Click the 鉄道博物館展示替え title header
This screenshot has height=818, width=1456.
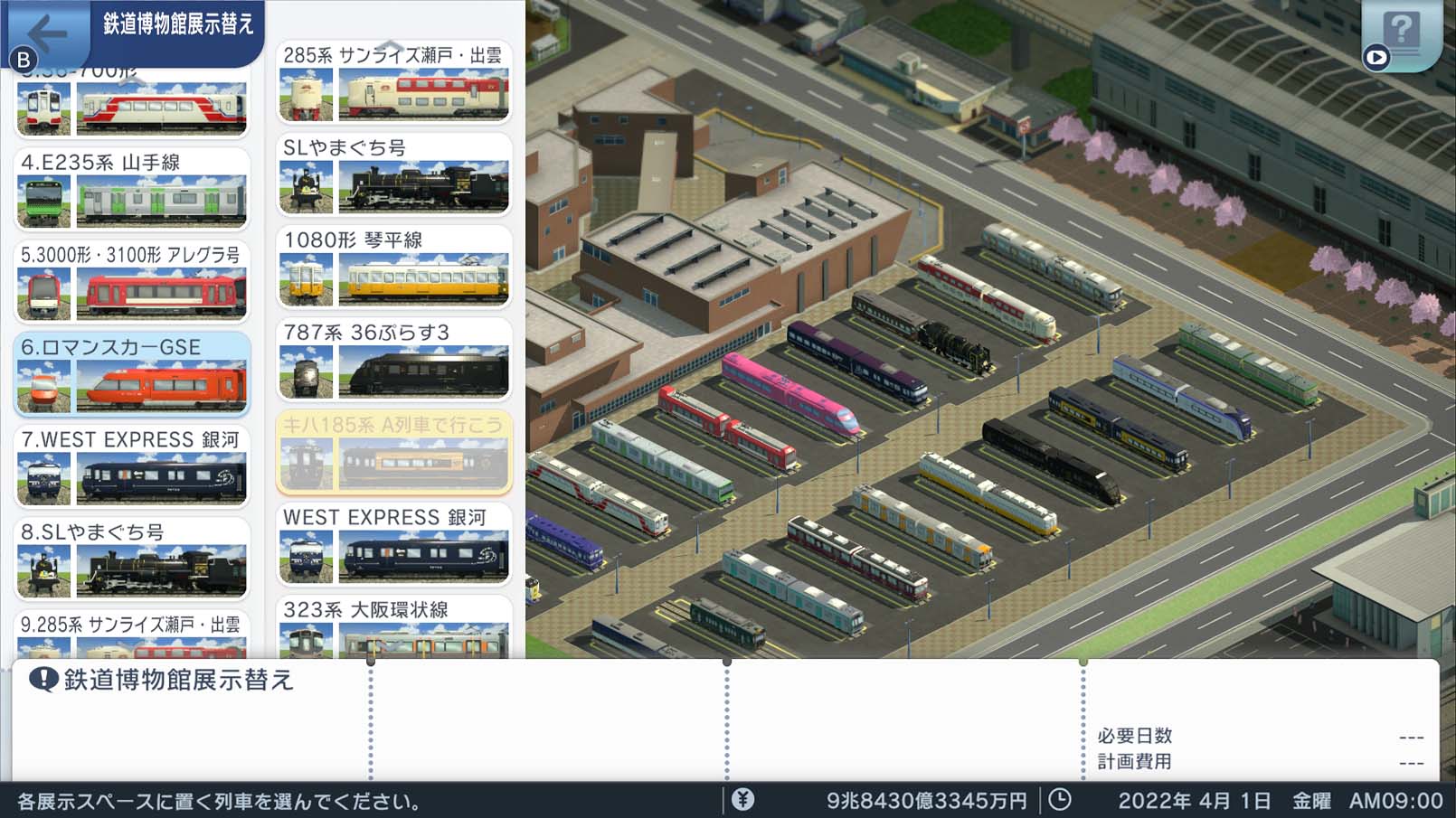click(x=178, y=24)
